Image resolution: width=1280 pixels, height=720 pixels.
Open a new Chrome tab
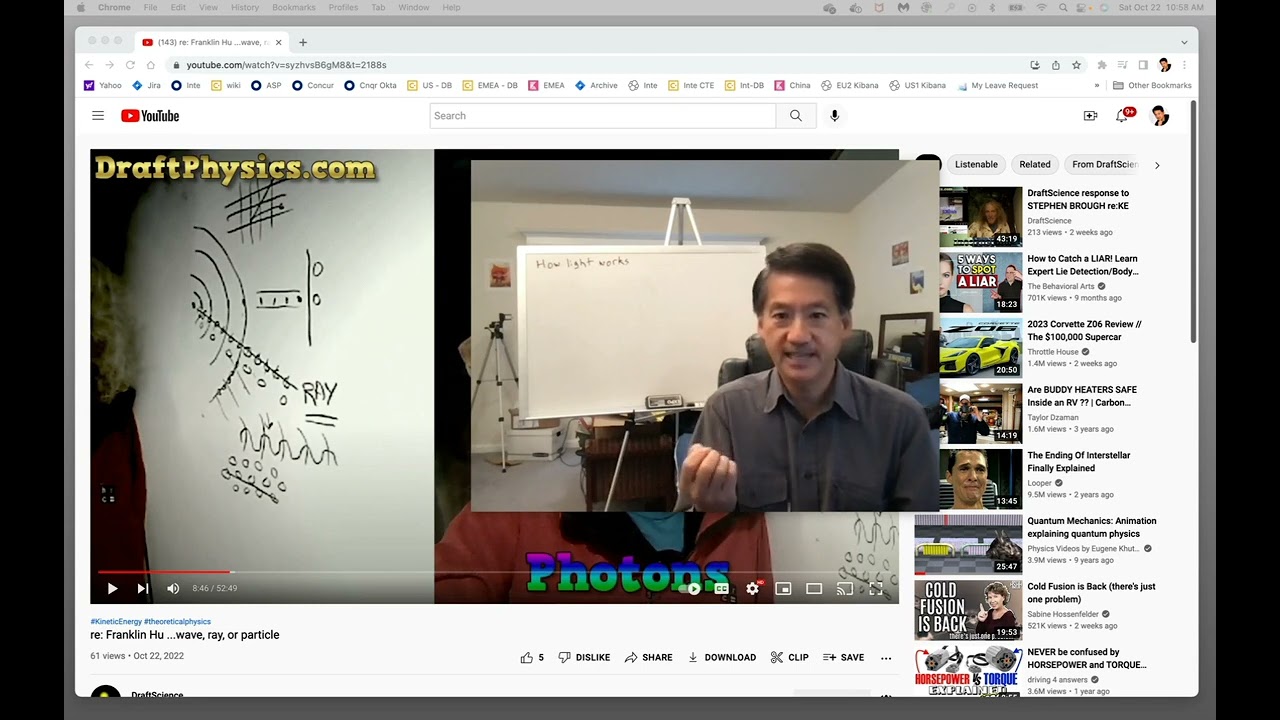coord(303,42)
